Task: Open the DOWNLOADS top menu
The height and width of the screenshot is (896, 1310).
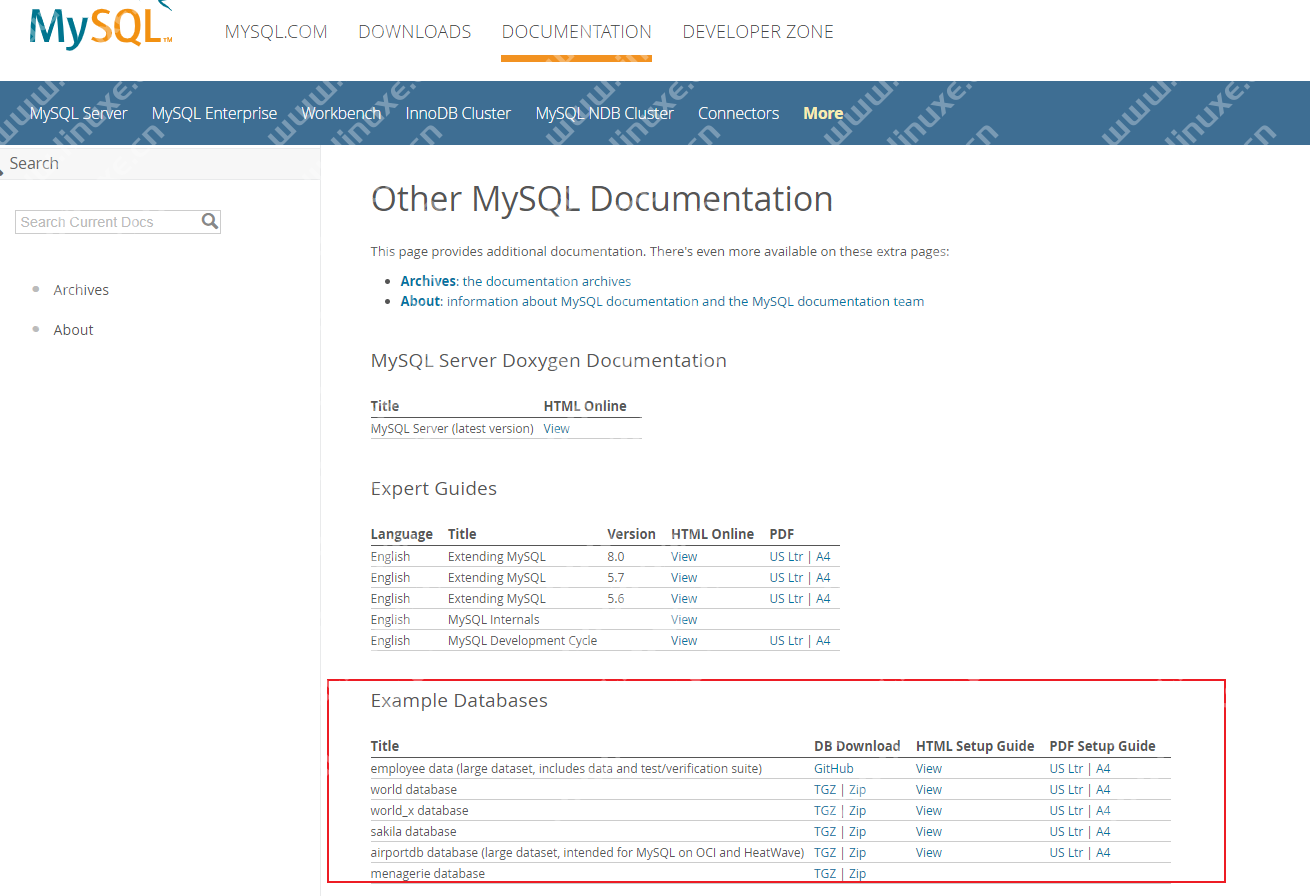Action: tap(415, 32)
